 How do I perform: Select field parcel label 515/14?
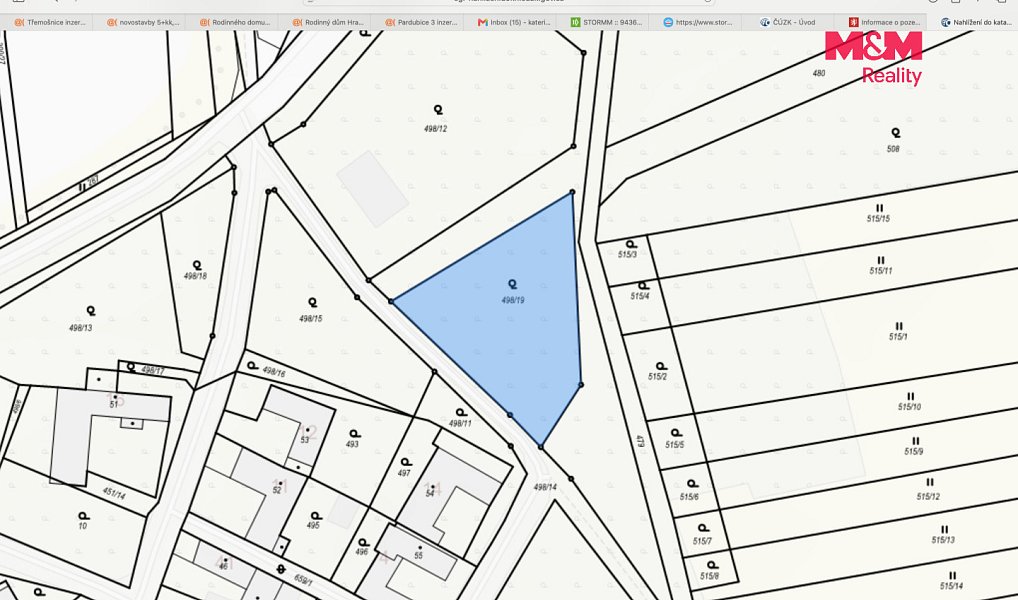(x=952, y=586)
